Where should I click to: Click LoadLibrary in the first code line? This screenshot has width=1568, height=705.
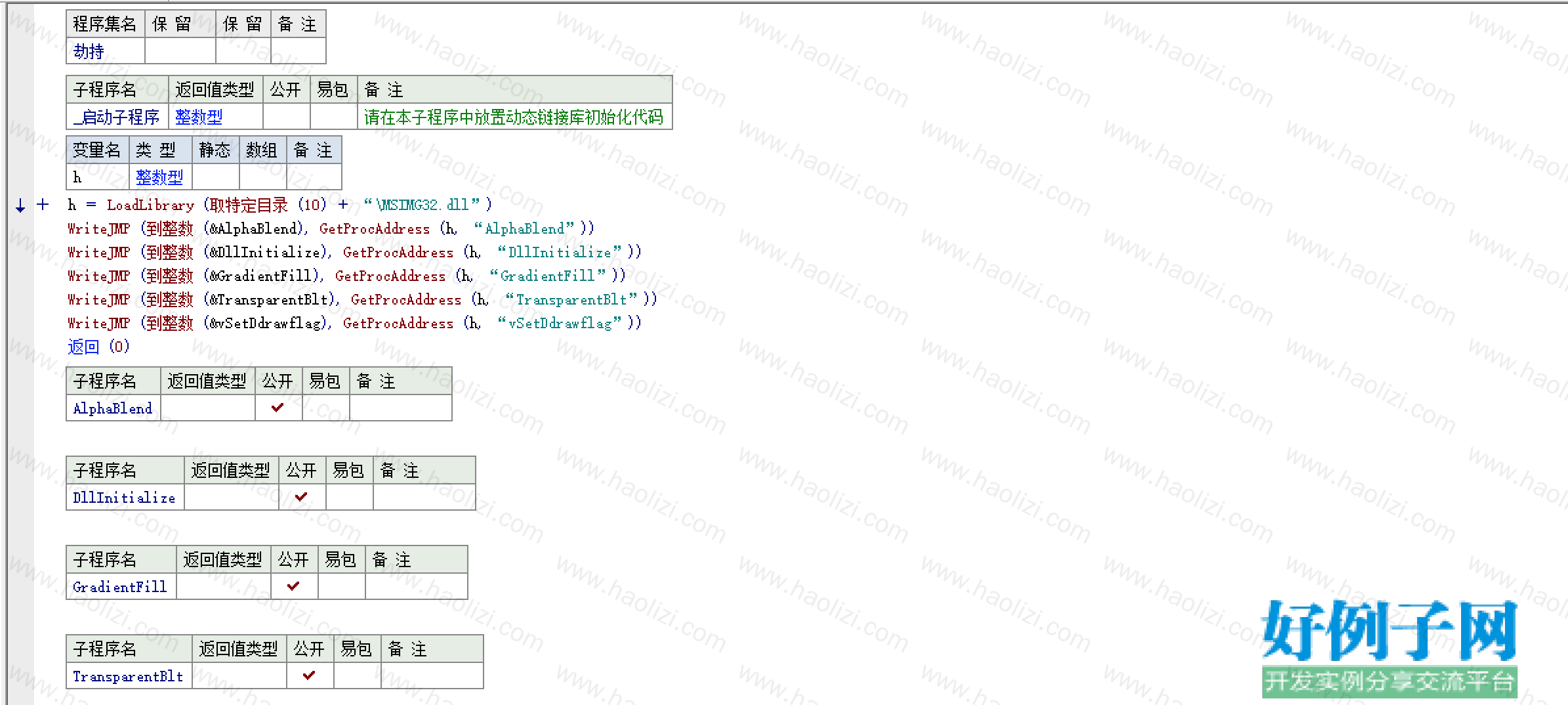150,205
